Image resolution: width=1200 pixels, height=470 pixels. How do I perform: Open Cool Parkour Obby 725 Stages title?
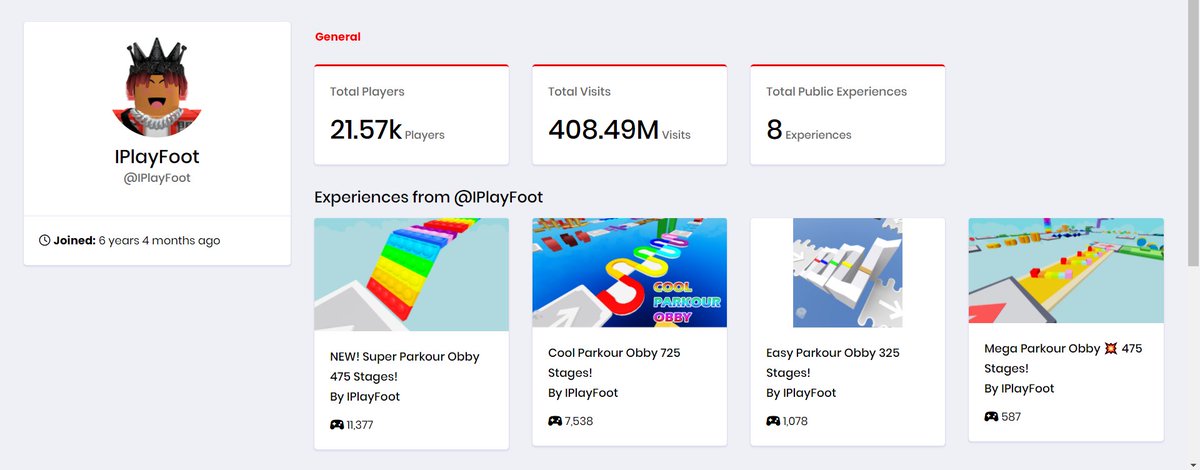[x=614, y=363]
